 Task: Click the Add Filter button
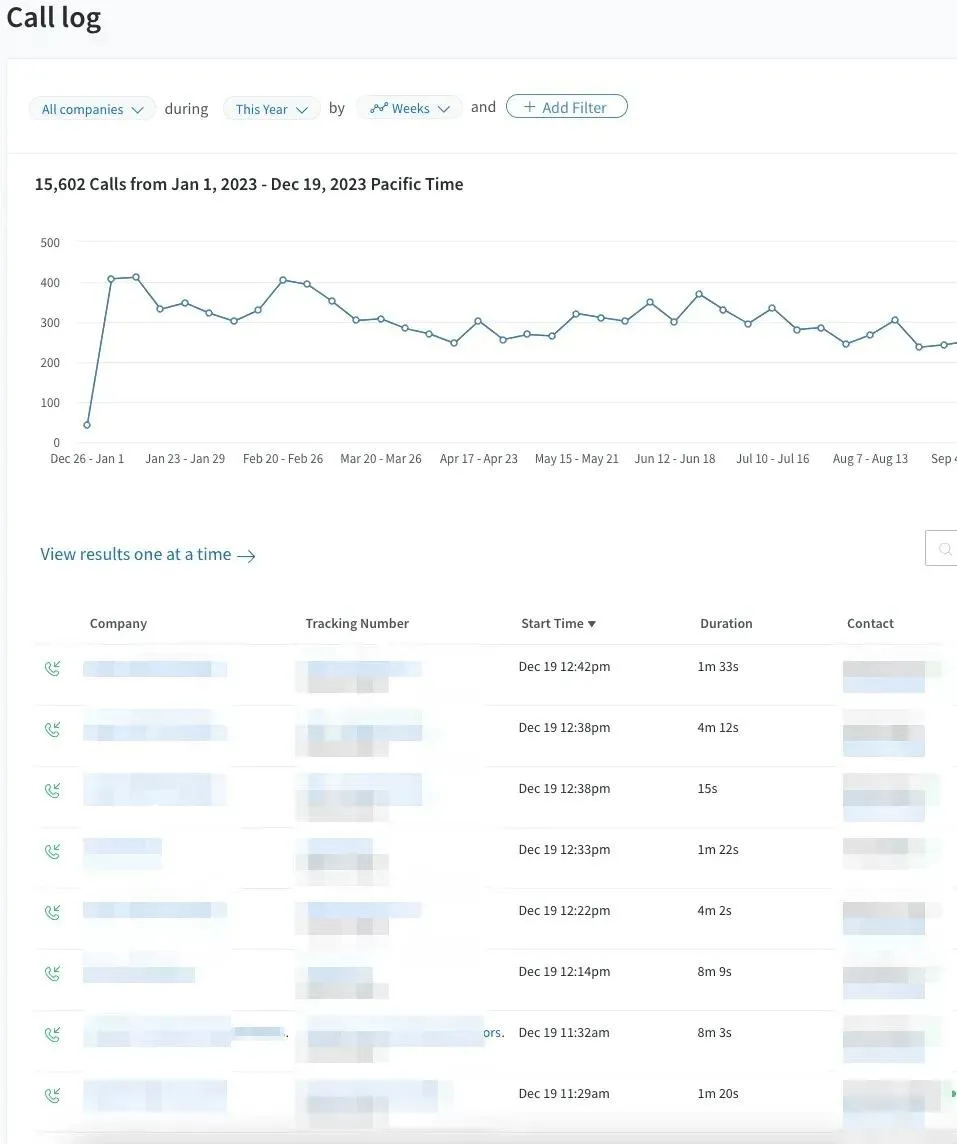567,107
